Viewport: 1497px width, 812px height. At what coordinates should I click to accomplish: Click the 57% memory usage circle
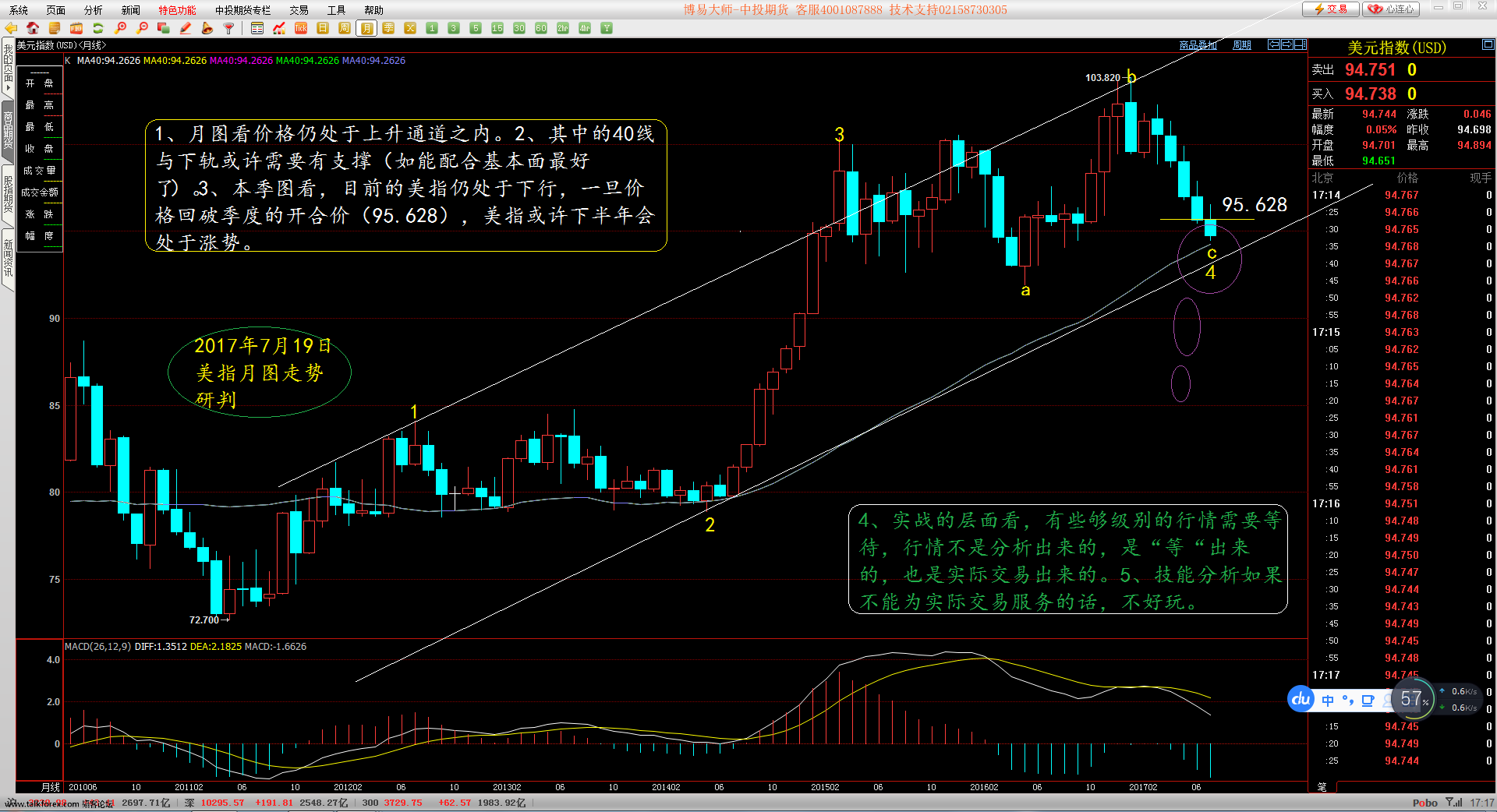[1412, 699]
